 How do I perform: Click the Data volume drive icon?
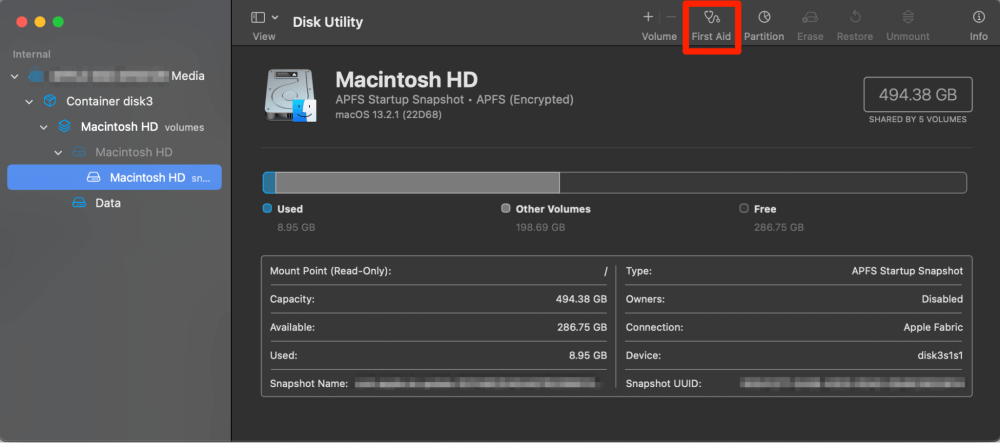[x=78, y=203]
